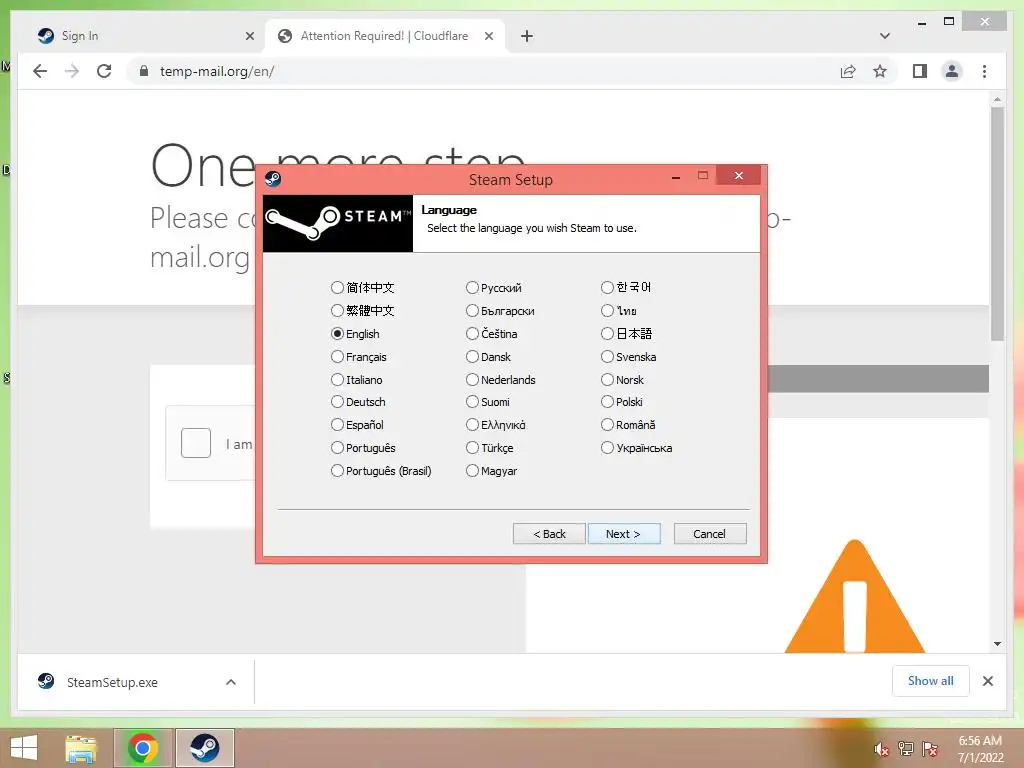Image resolution: width=1024 pixels, height=768 pixels.
Task: Open Chrome tab search dropdown
Action: [884, 36]
